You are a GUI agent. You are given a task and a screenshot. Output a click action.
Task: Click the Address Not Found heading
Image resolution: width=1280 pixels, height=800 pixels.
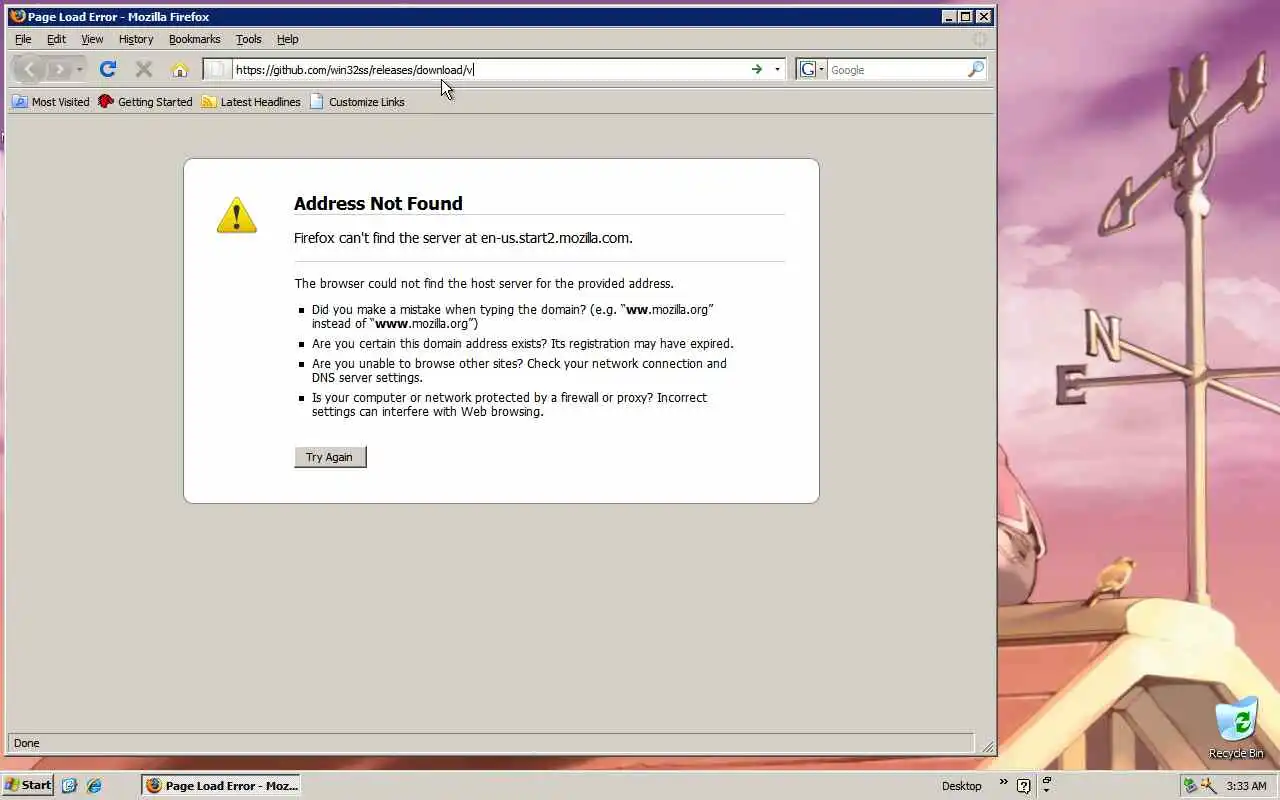coord(378,203)
